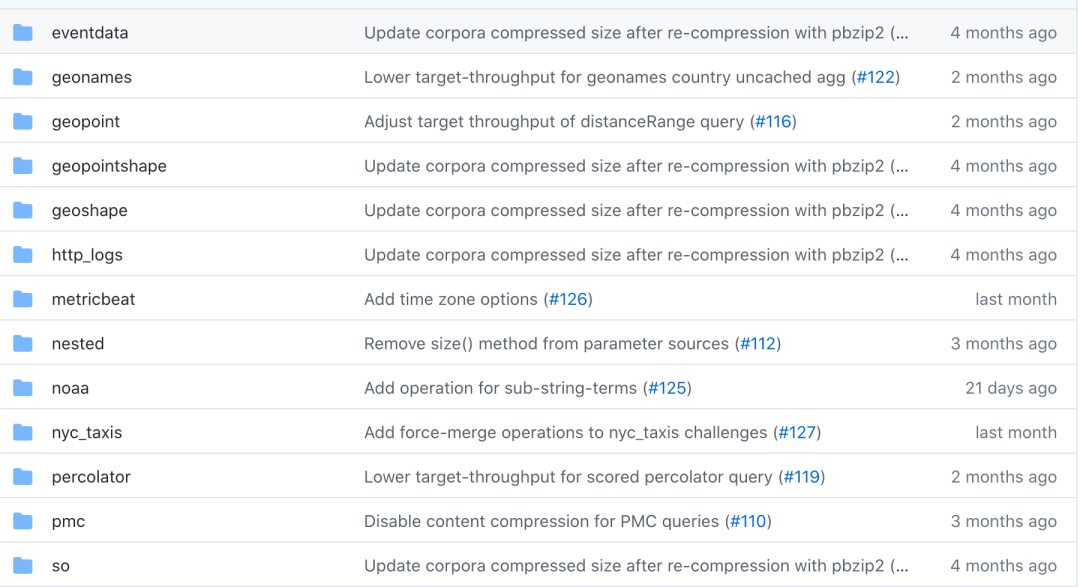Click the noaa folder icon
Image resolution: width=1080 pixels, height=587 pixels.
point(23,388)
